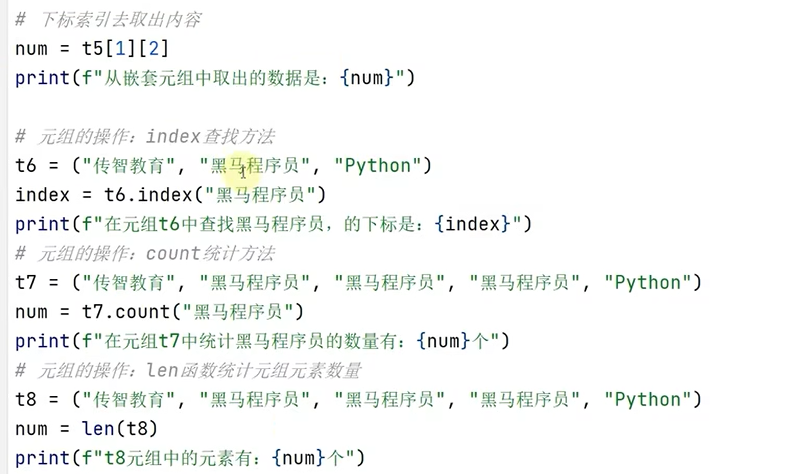This screenshot has height=474, width=807.
Task: Click the index查找方法 comment line
Action: pos(145,137)
